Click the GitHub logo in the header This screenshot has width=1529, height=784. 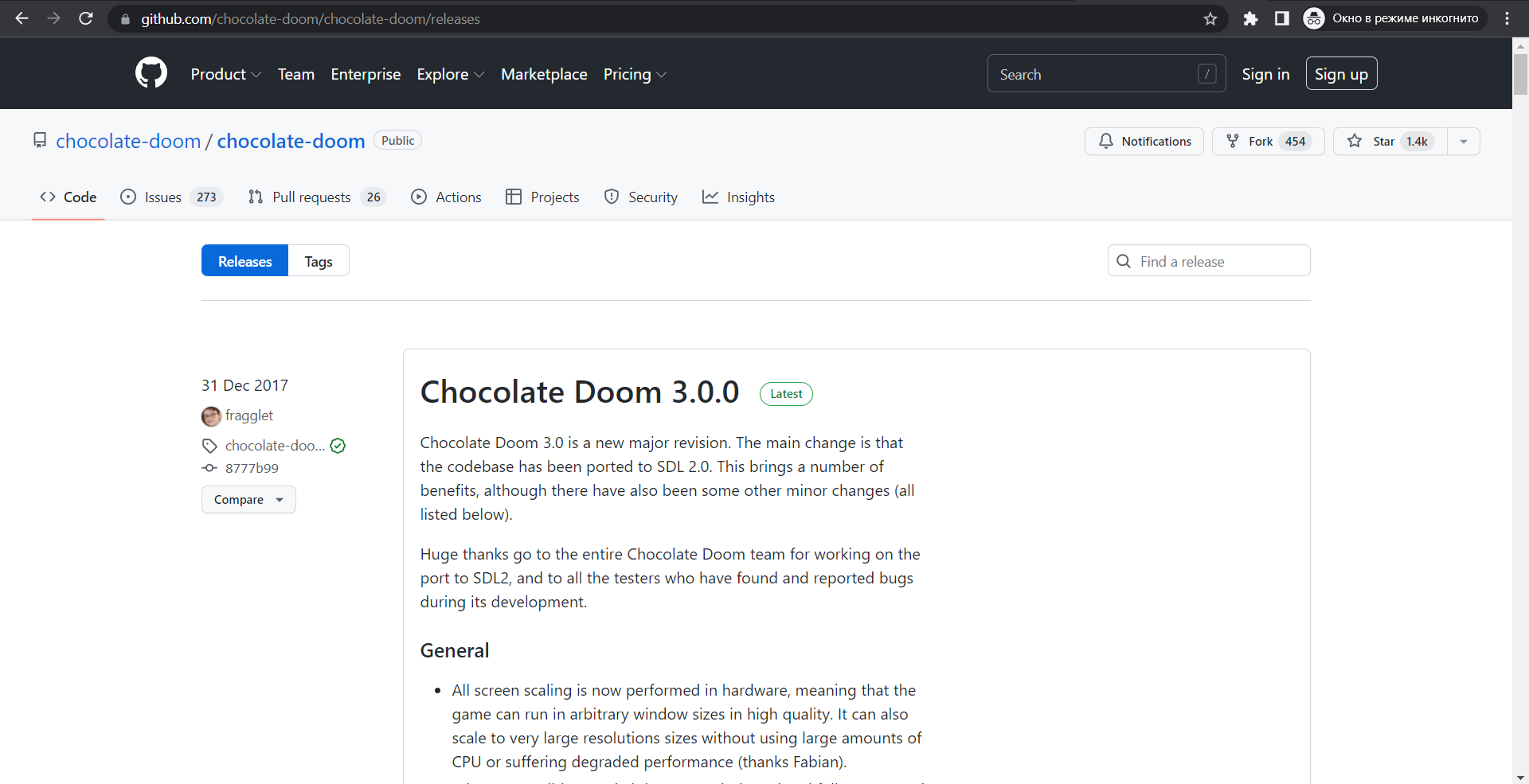pyautogui.click(x=151, y=72)
